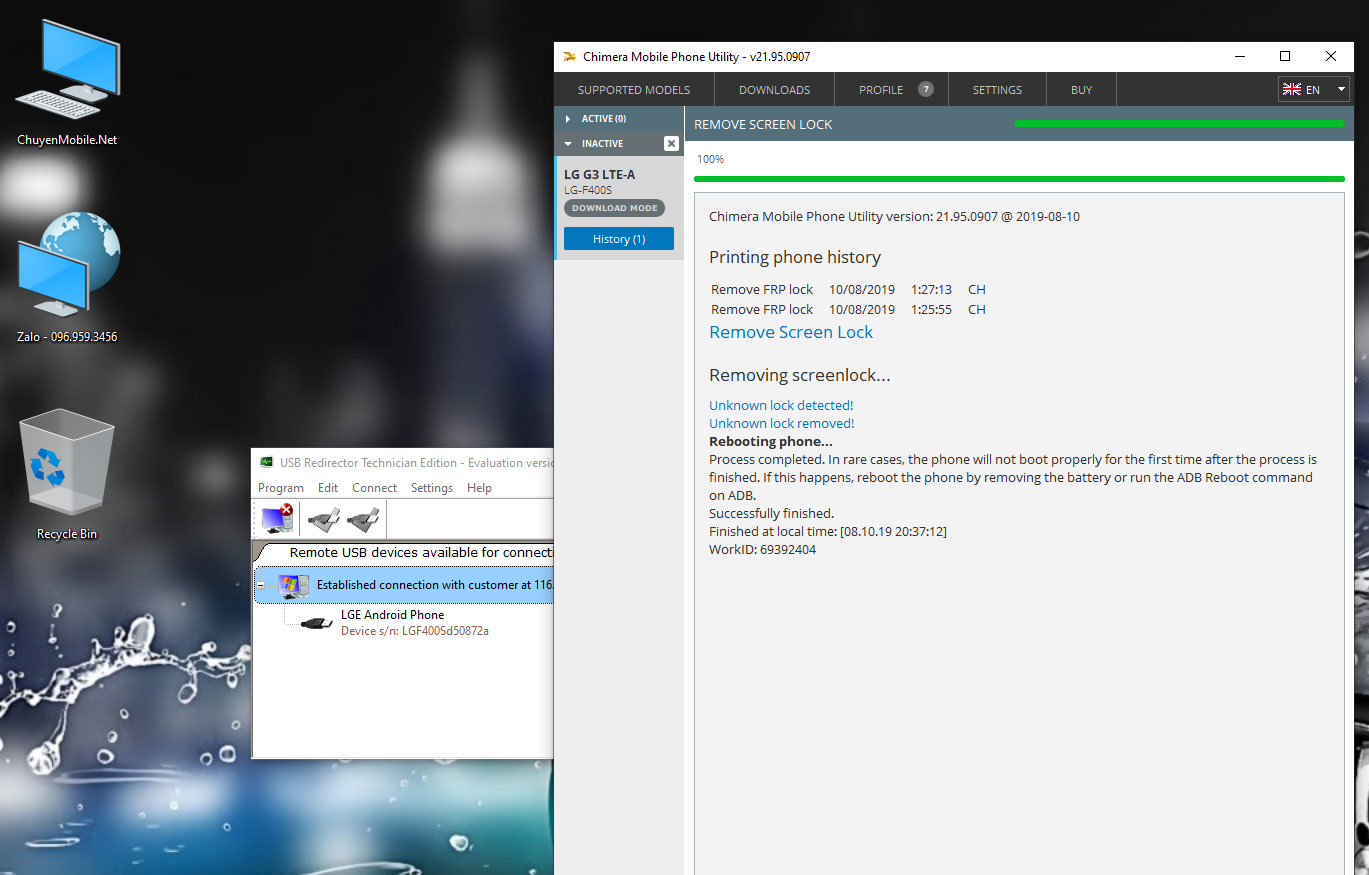Collapse the Inactive section arrow
The height and width of the screenshot is (875, 1369).
[568, 144]
